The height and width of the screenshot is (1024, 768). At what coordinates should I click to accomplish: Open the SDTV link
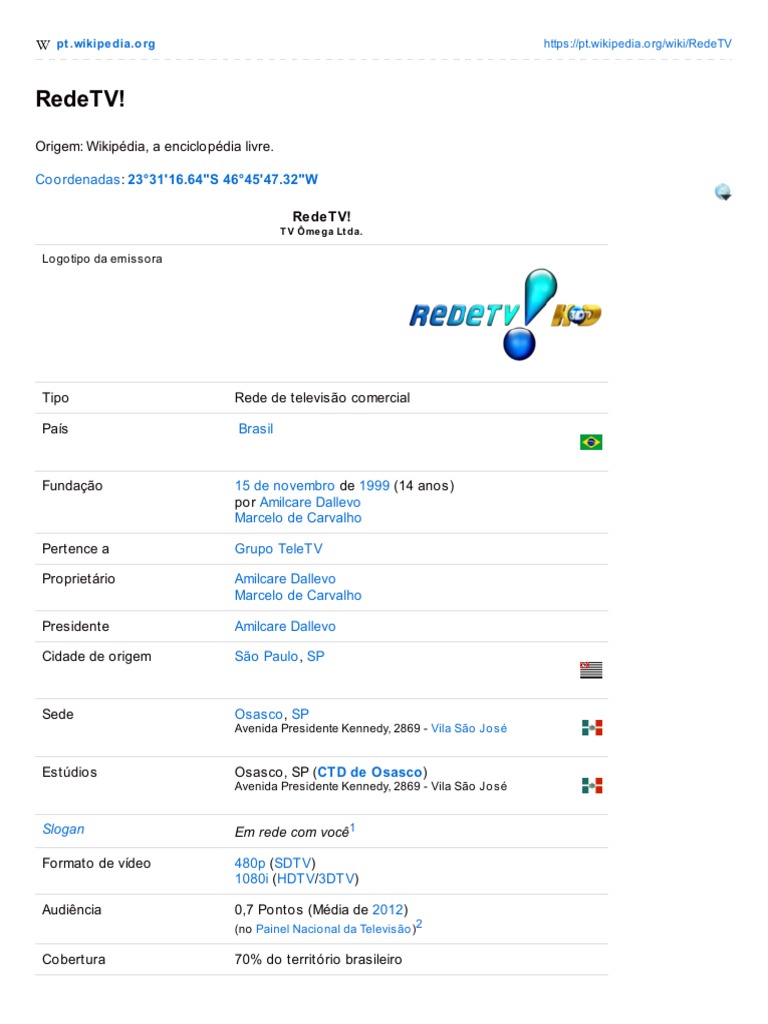pos(293,863)
